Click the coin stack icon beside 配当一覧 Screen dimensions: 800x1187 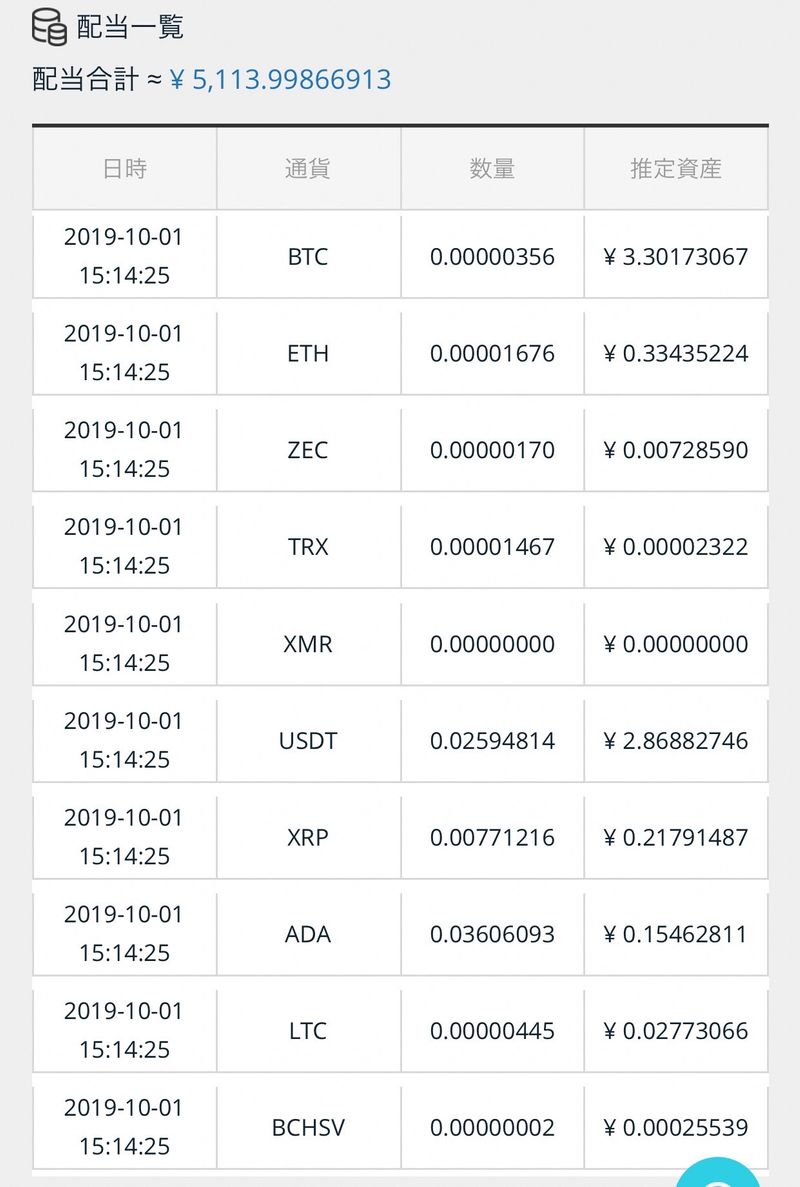[x=49, y=27]
